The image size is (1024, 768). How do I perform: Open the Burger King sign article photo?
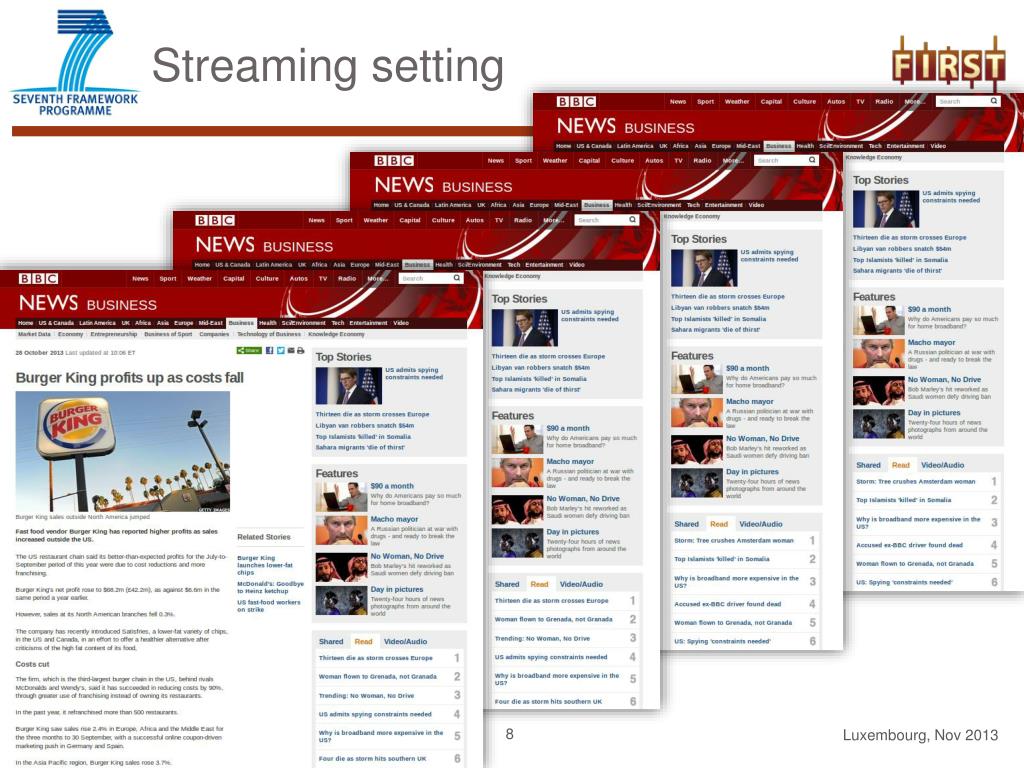click(x=123, y=451)
